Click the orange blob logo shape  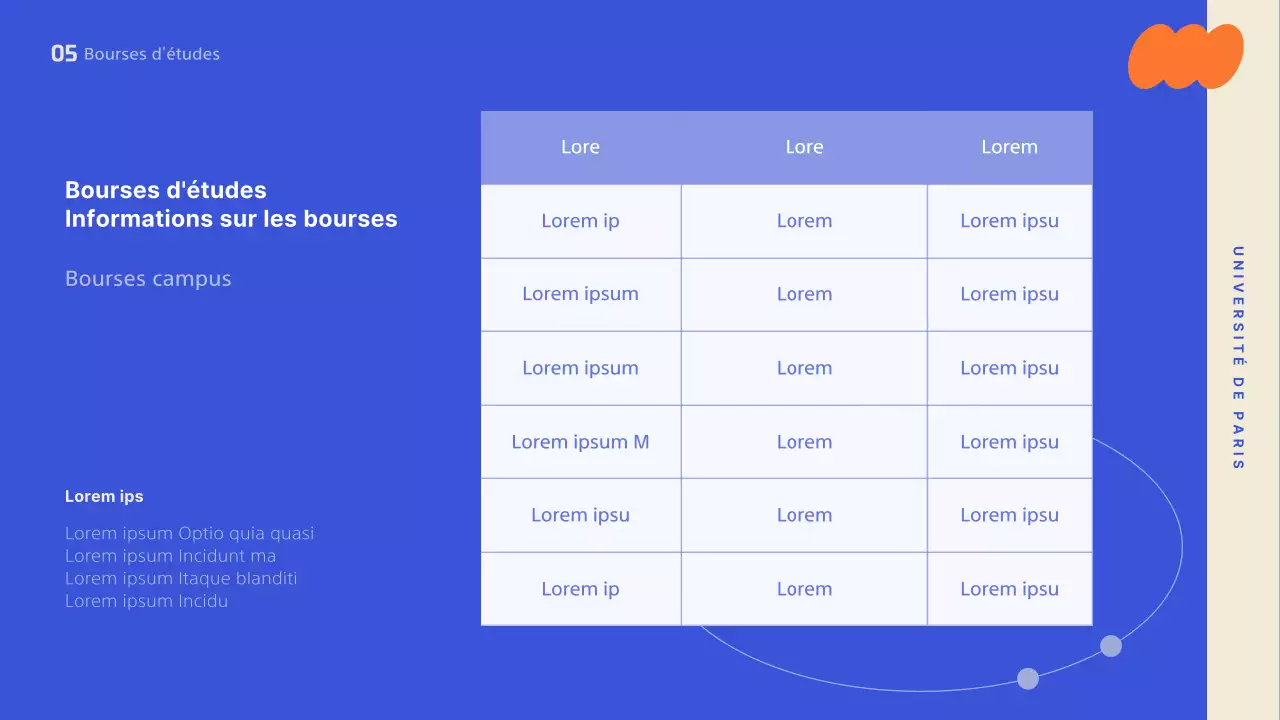(1185, 56)
